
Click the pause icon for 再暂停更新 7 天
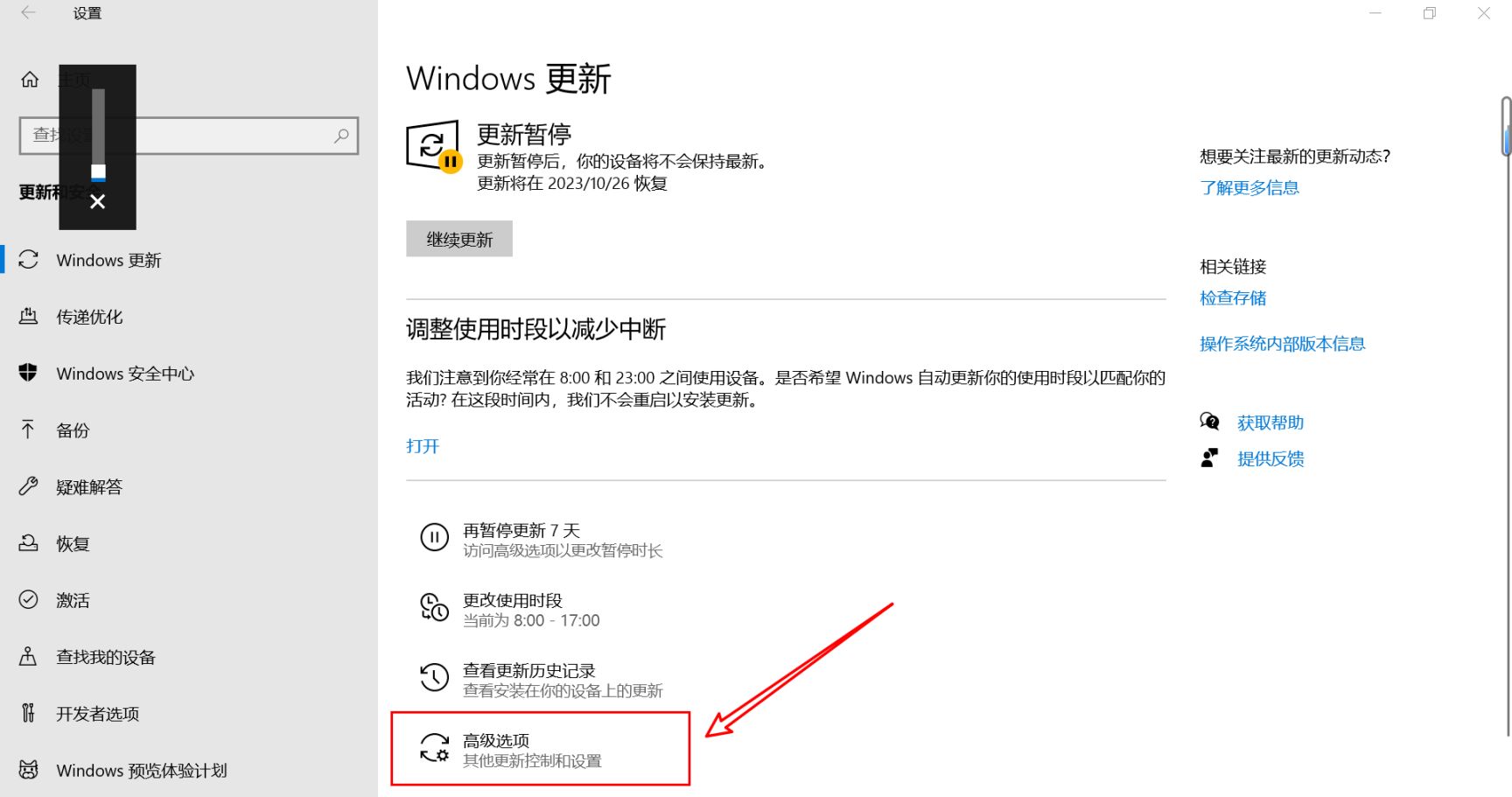click(x=434, y=537)
